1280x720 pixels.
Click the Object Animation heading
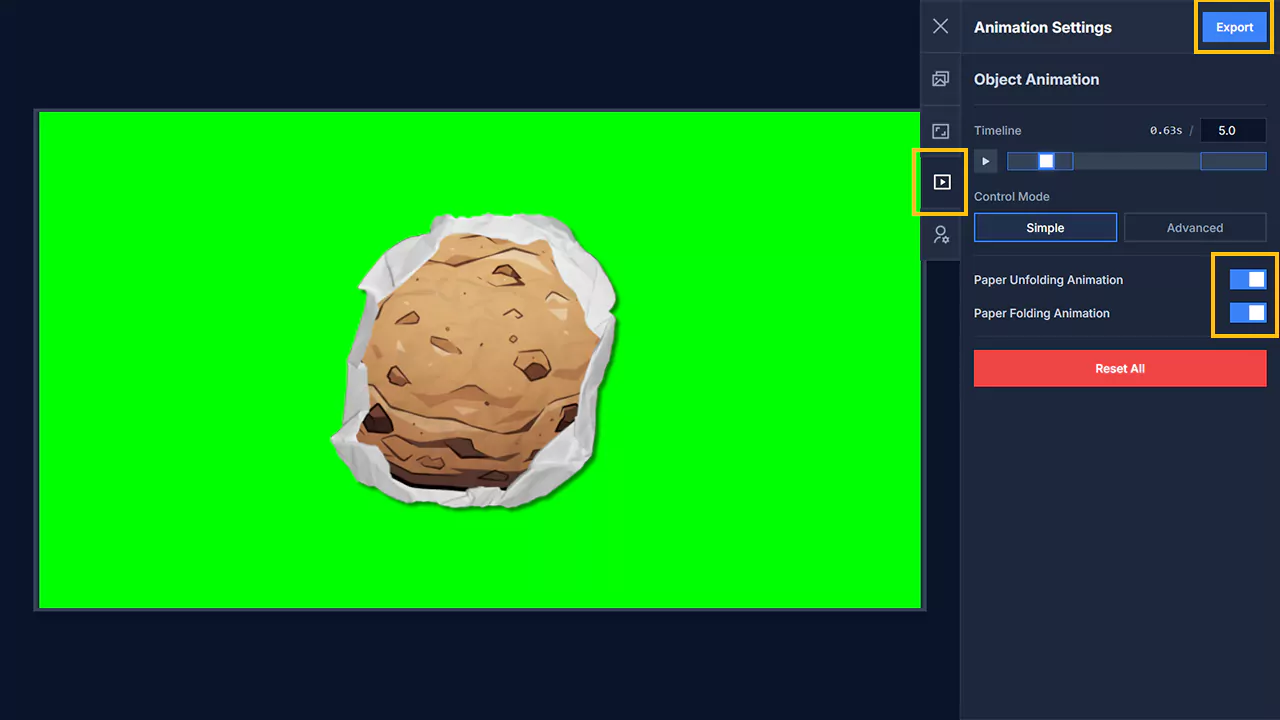pos(1036,79)
